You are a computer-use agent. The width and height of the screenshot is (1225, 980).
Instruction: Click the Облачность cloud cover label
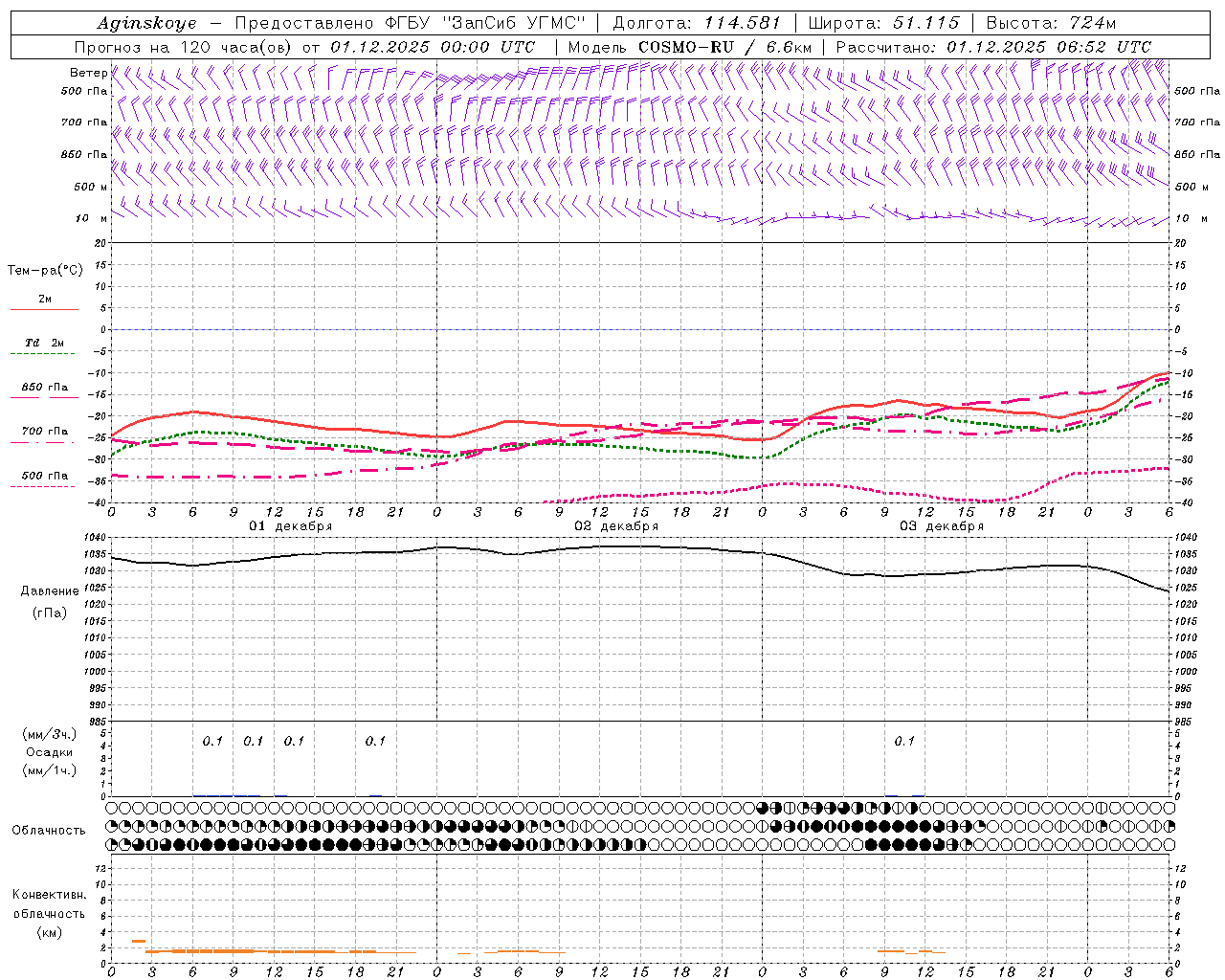(x=49, y=831)
